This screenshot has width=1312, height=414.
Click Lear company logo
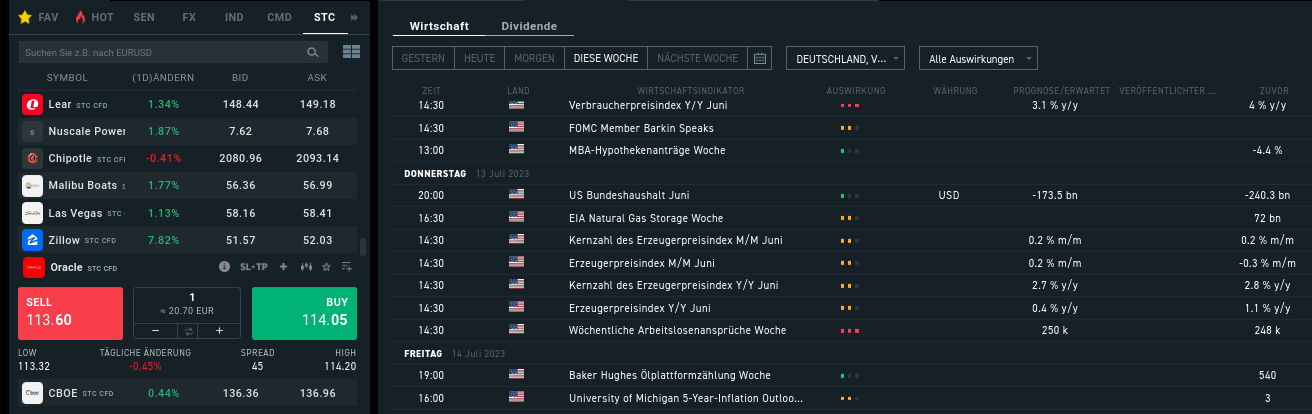32,104
